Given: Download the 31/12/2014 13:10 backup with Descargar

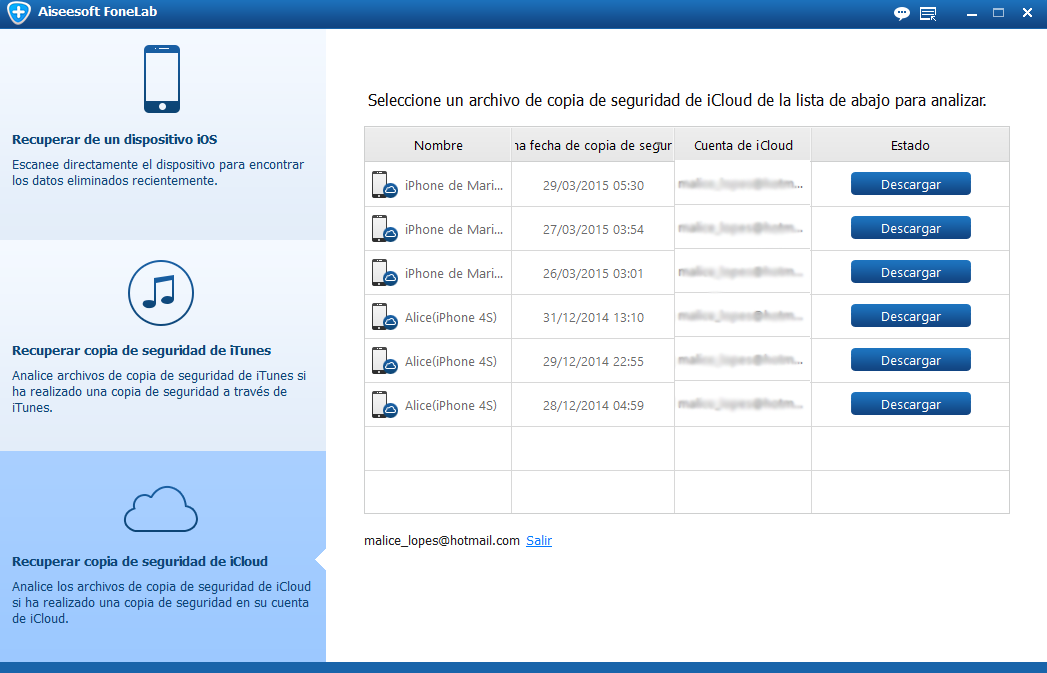Looking at the screenshot, I should pyautogui.click(x=910, y=316).
